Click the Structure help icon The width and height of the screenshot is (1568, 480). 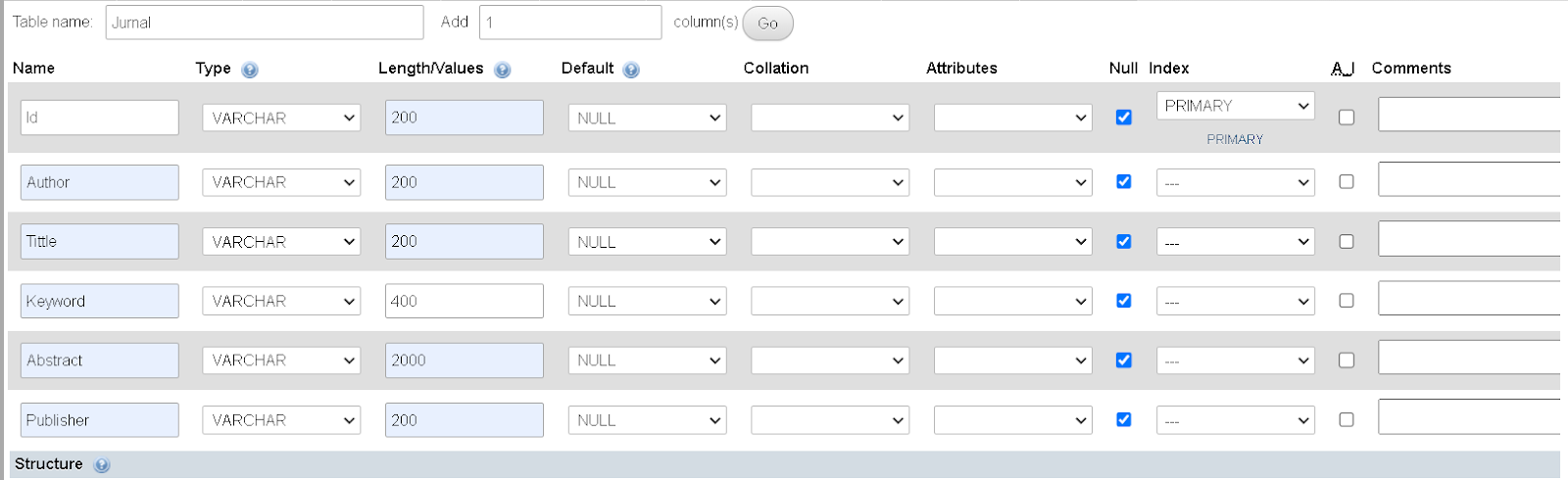tap(102, 465)
